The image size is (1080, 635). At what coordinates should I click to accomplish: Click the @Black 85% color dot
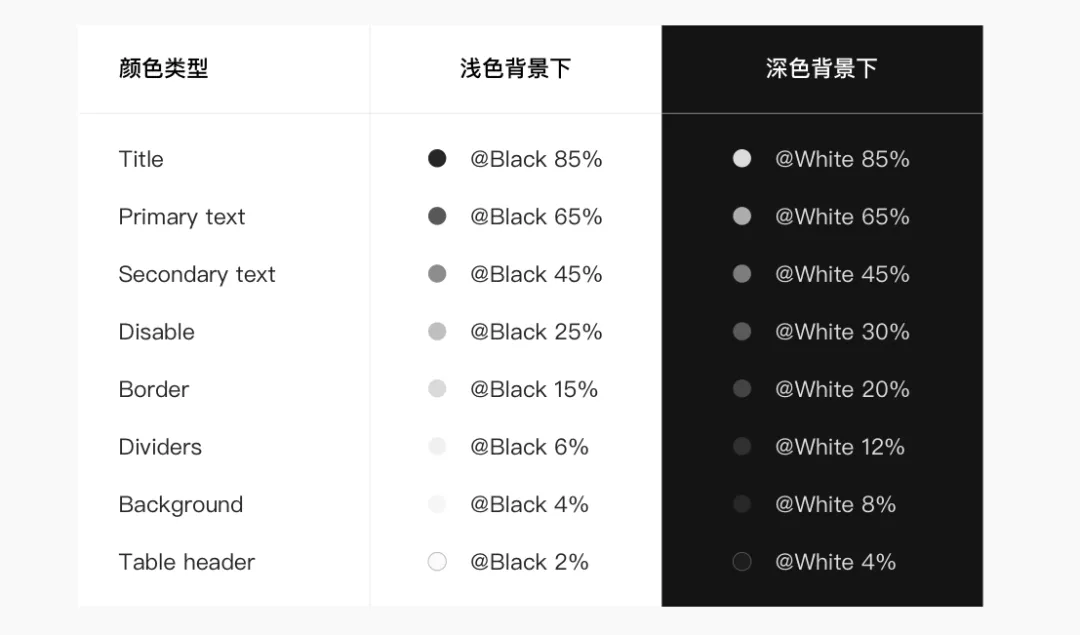coord(437,158)
